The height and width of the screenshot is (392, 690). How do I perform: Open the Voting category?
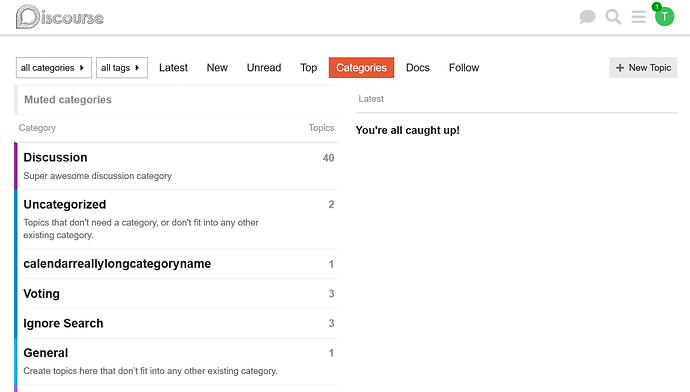point(41,294)
